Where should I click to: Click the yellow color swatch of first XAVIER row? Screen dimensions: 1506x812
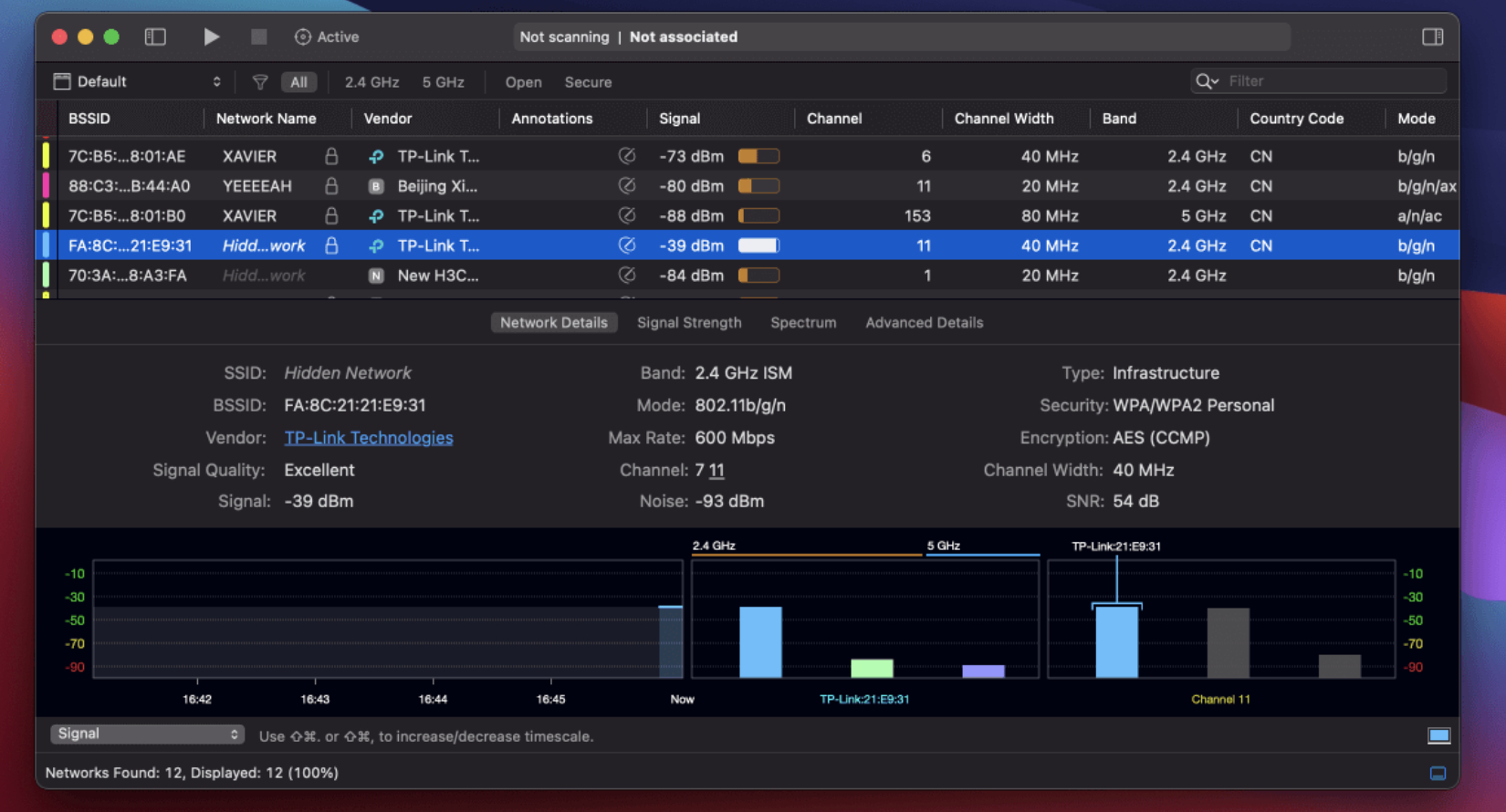(46, 156)
